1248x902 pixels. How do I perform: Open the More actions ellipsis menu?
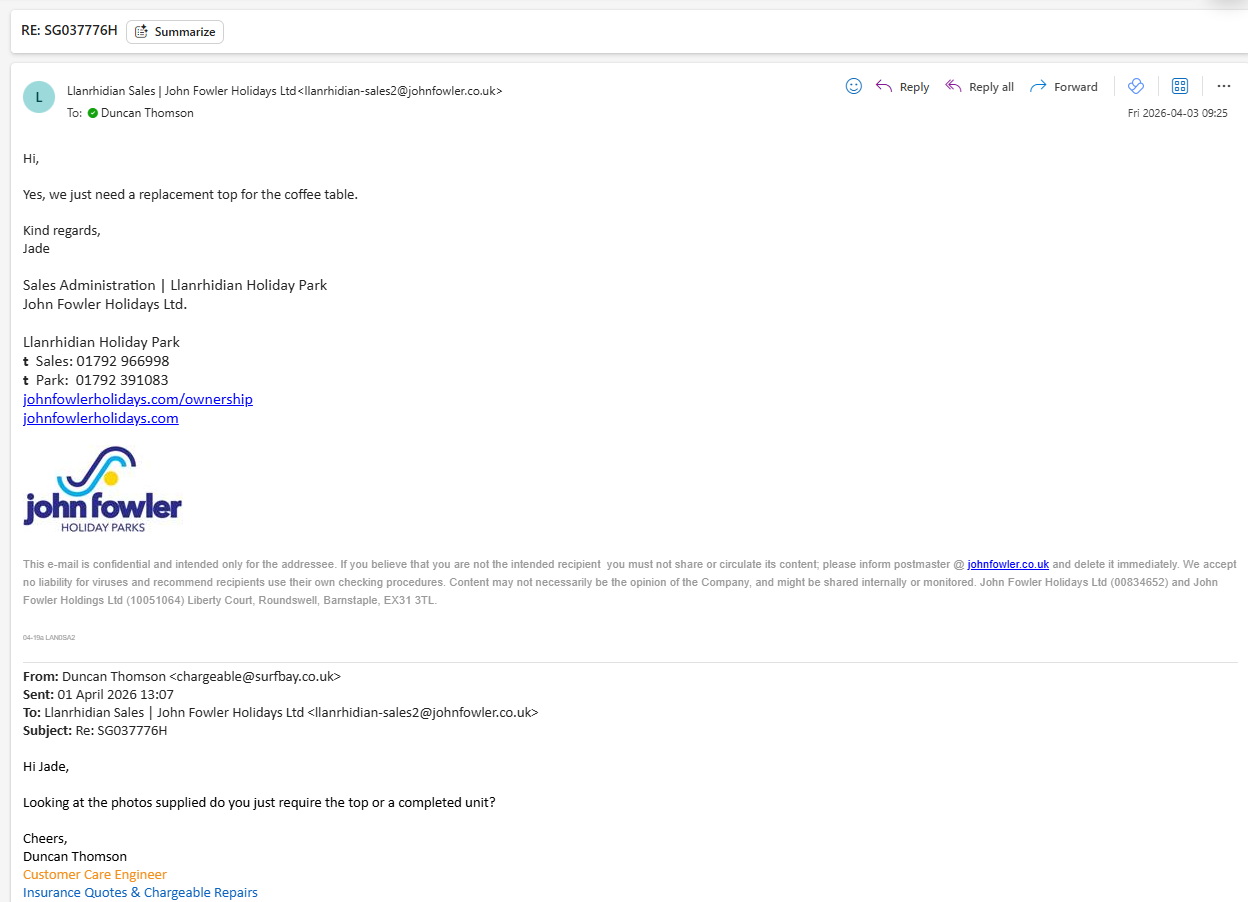coord(1223,86)
